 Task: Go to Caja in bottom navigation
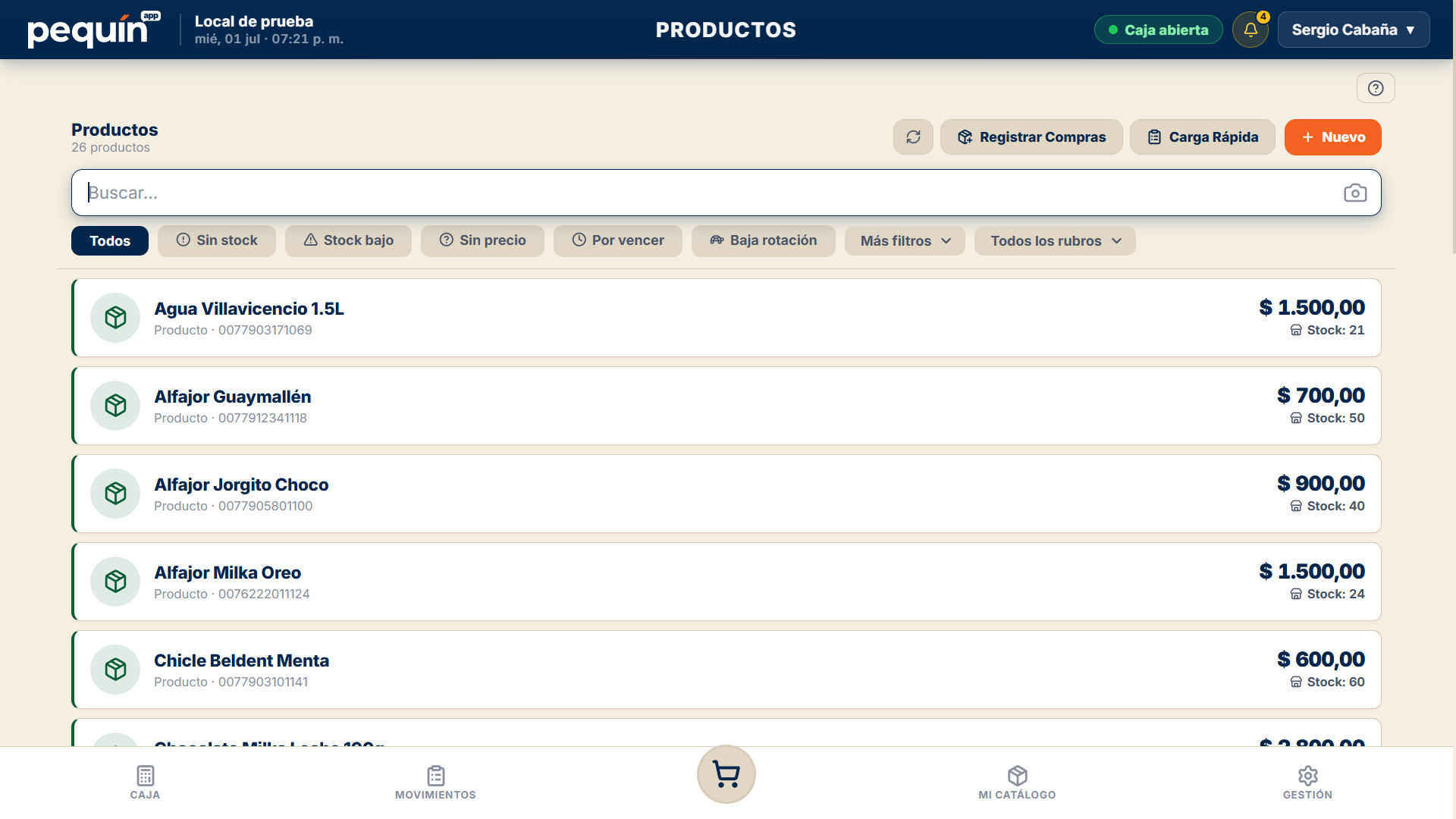[145, 783]
